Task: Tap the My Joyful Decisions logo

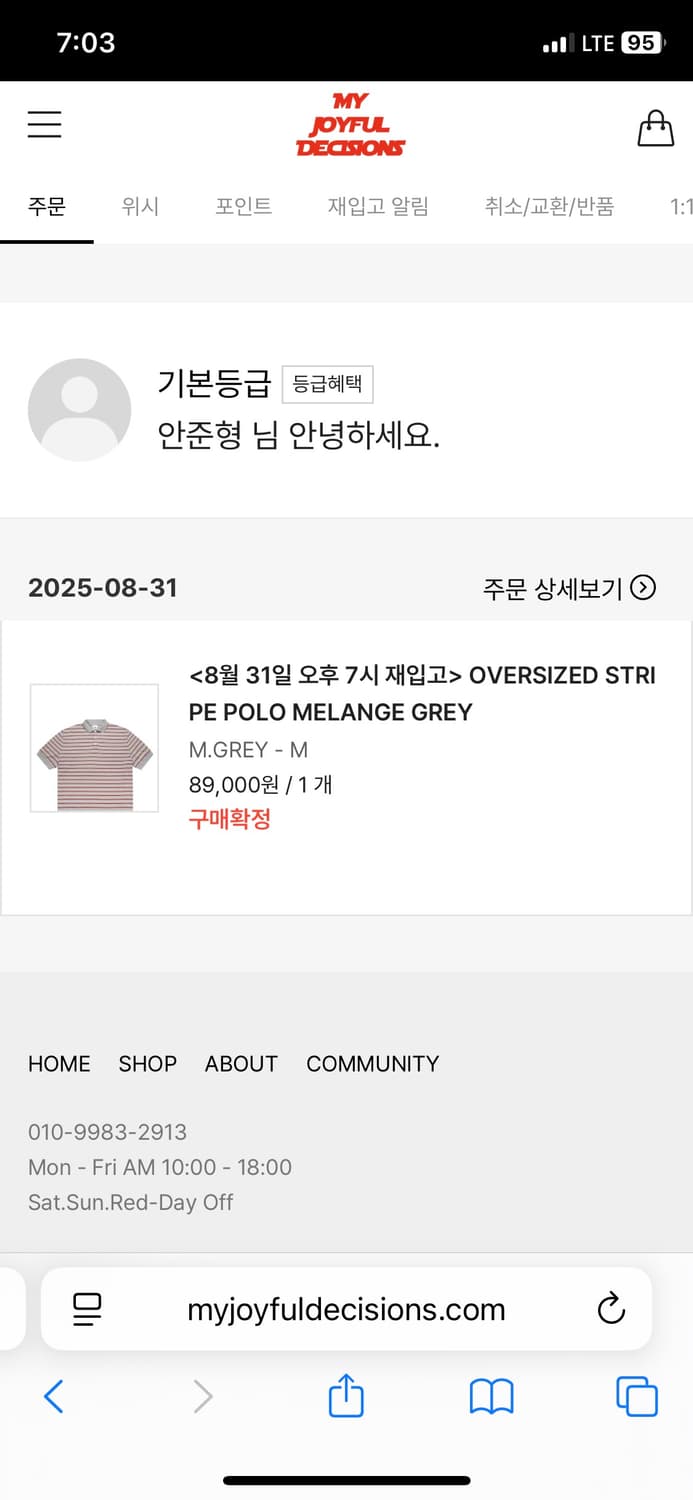Action: point(350,125)
